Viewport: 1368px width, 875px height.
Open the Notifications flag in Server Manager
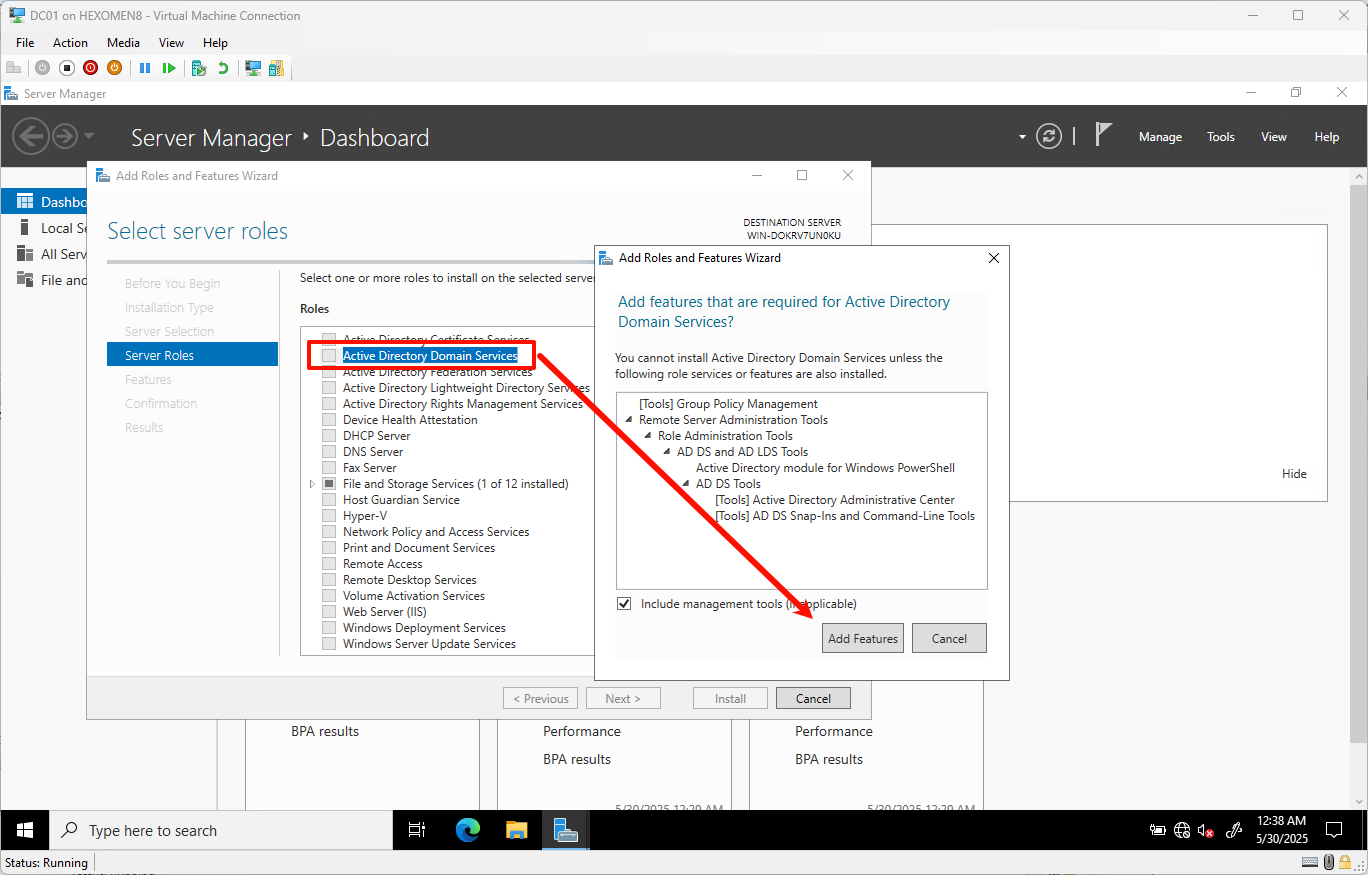pos(1103,135)
